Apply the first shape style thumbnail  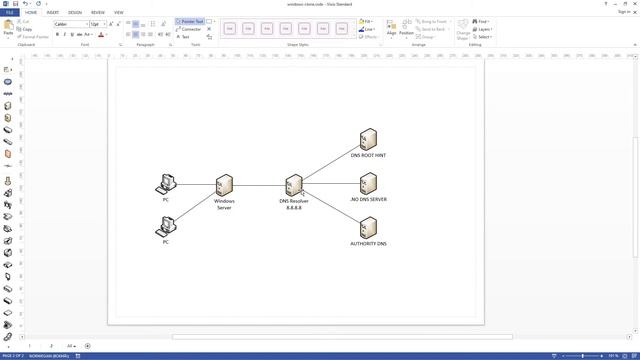pos(230,29)
